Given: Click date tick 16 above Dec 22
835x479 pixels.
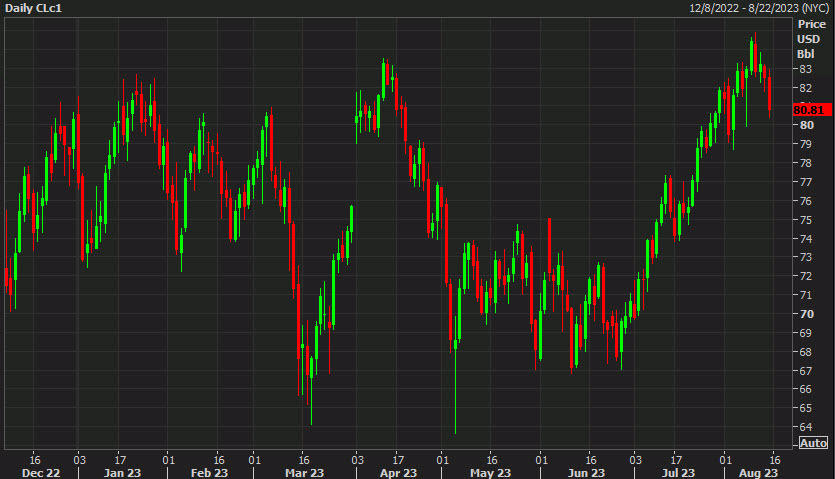Looking at the screenshot, I should (x=35, y=460).
